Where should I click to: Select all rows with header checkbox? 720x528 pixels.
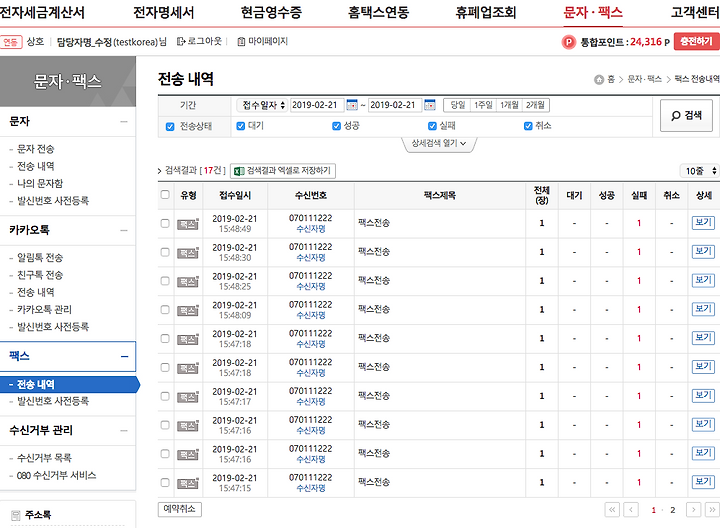165,195
